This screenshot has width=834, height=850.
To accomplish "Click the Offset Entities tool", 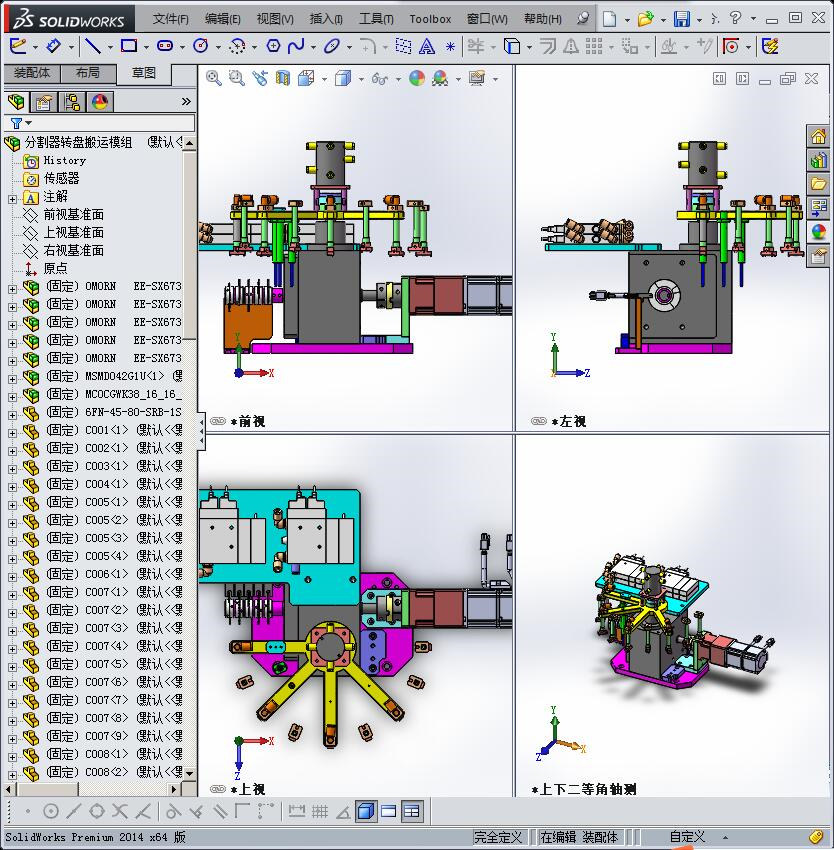I will coord(548,46).
